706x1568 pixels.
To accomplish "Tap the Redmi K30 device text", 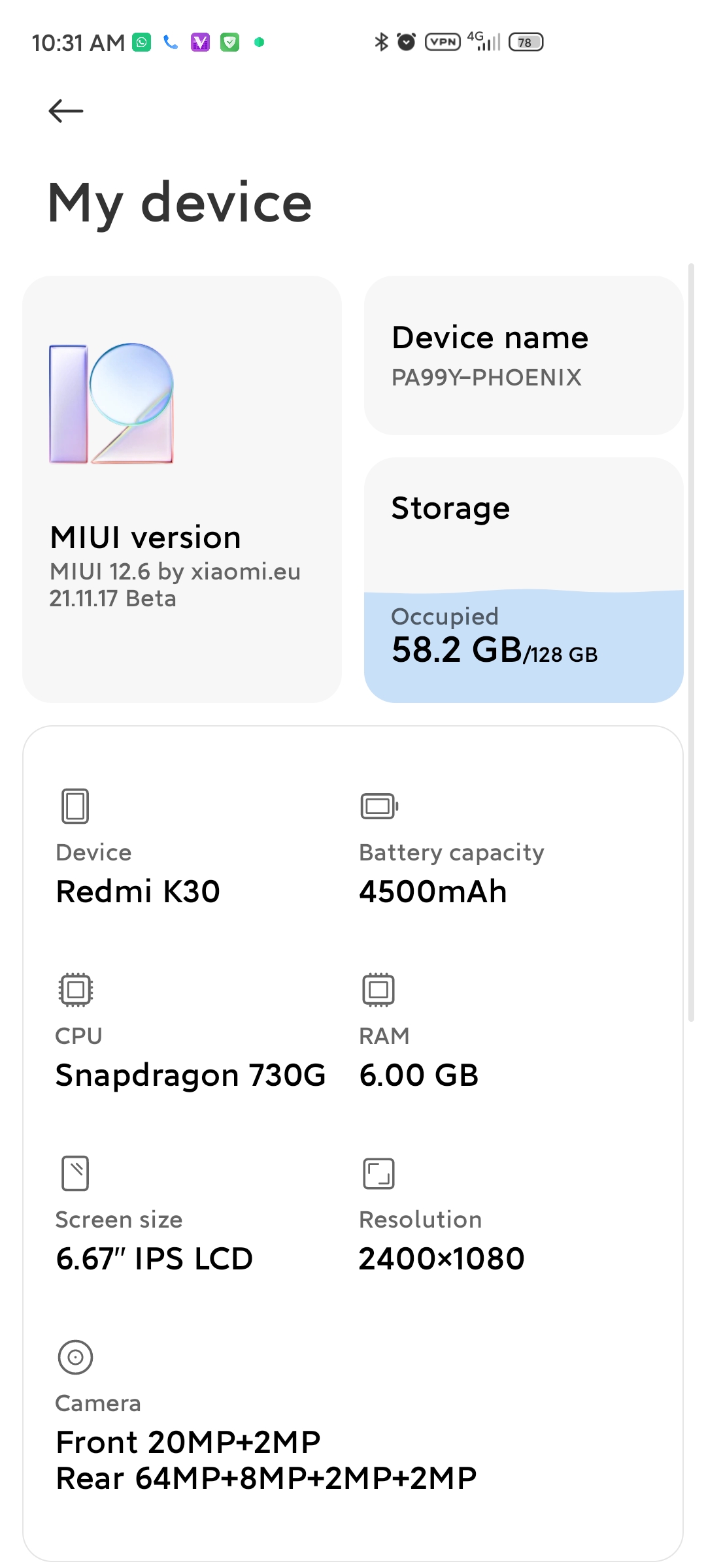I will 138,892.
